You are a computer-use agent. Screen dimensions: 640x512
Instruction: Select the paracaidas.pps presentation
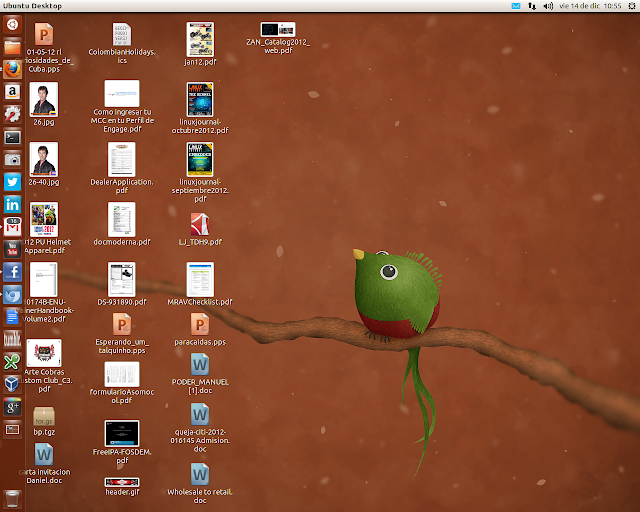pyautogui.click(x=200, y=329)
